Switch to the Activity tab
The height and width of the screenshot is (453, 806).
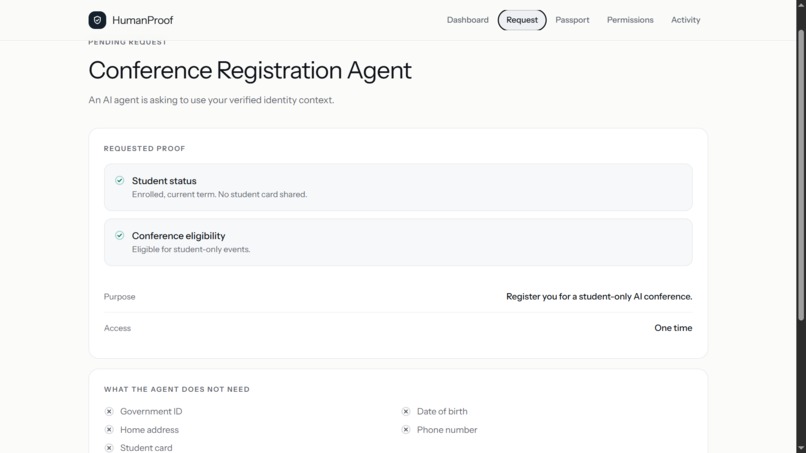(685, 20)
